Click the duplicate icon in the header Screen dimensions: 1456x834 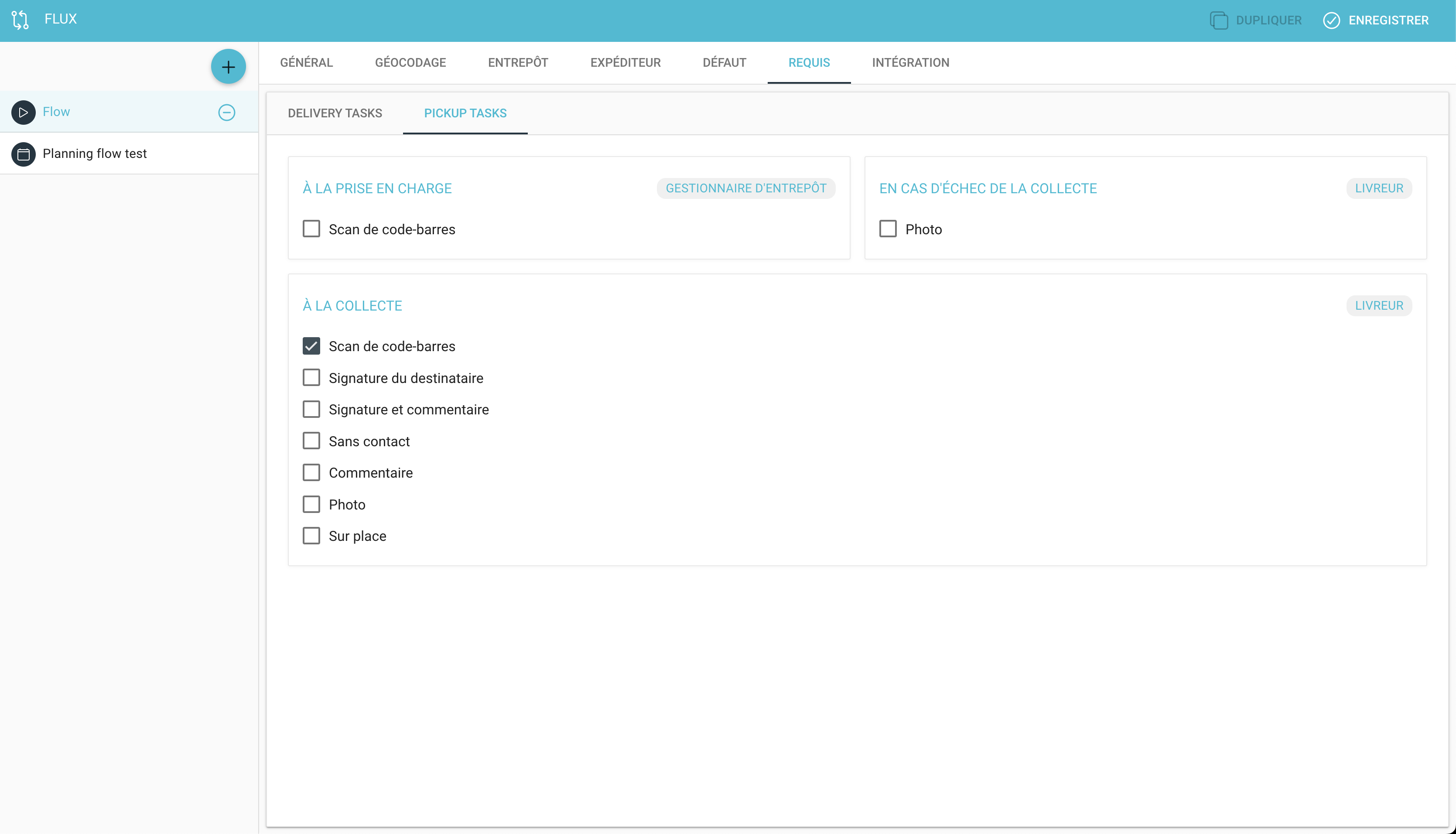[x=1218, y=21]
